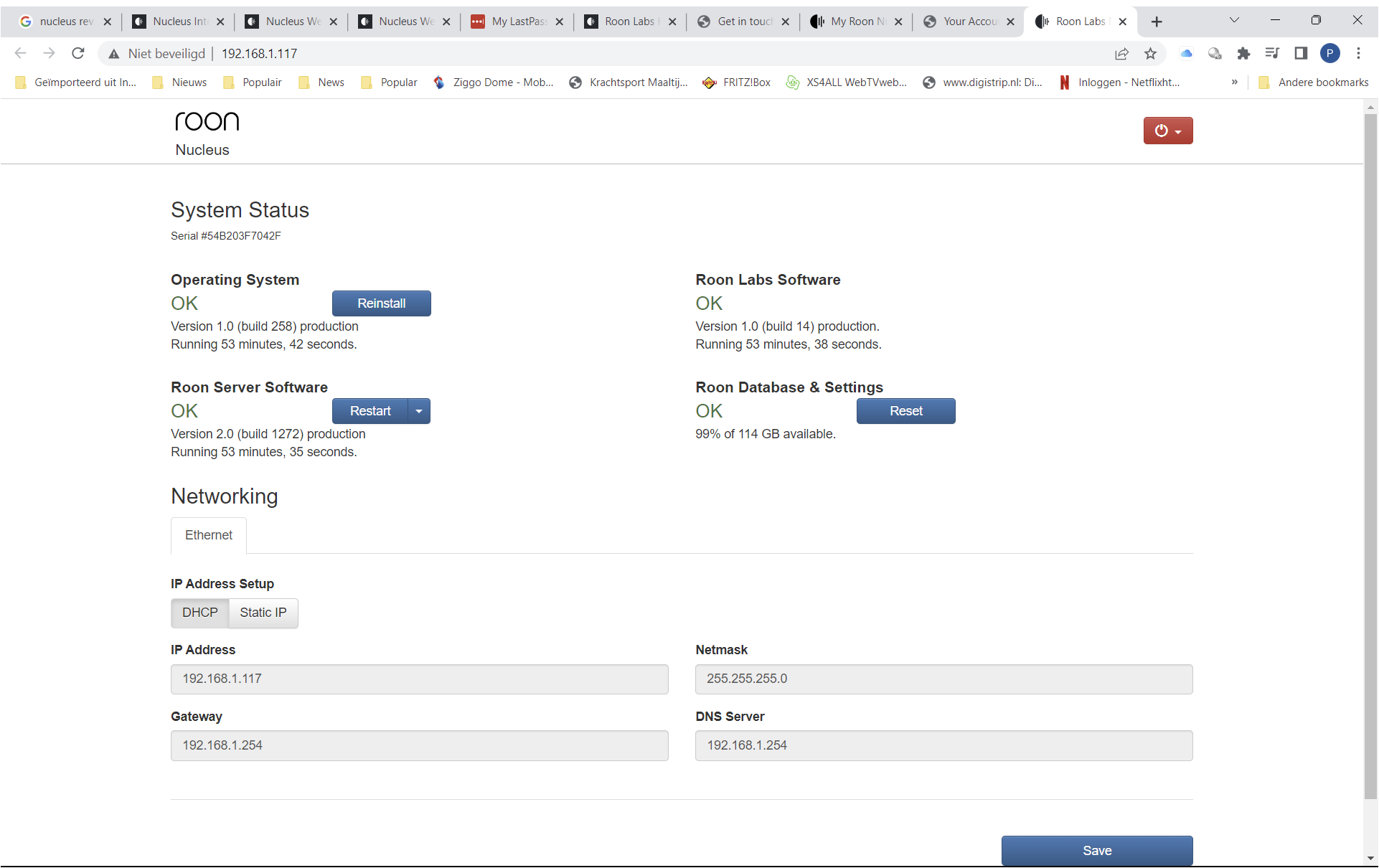Switch to the Your Account tab

pyautogui.click(x=970, y=22)
